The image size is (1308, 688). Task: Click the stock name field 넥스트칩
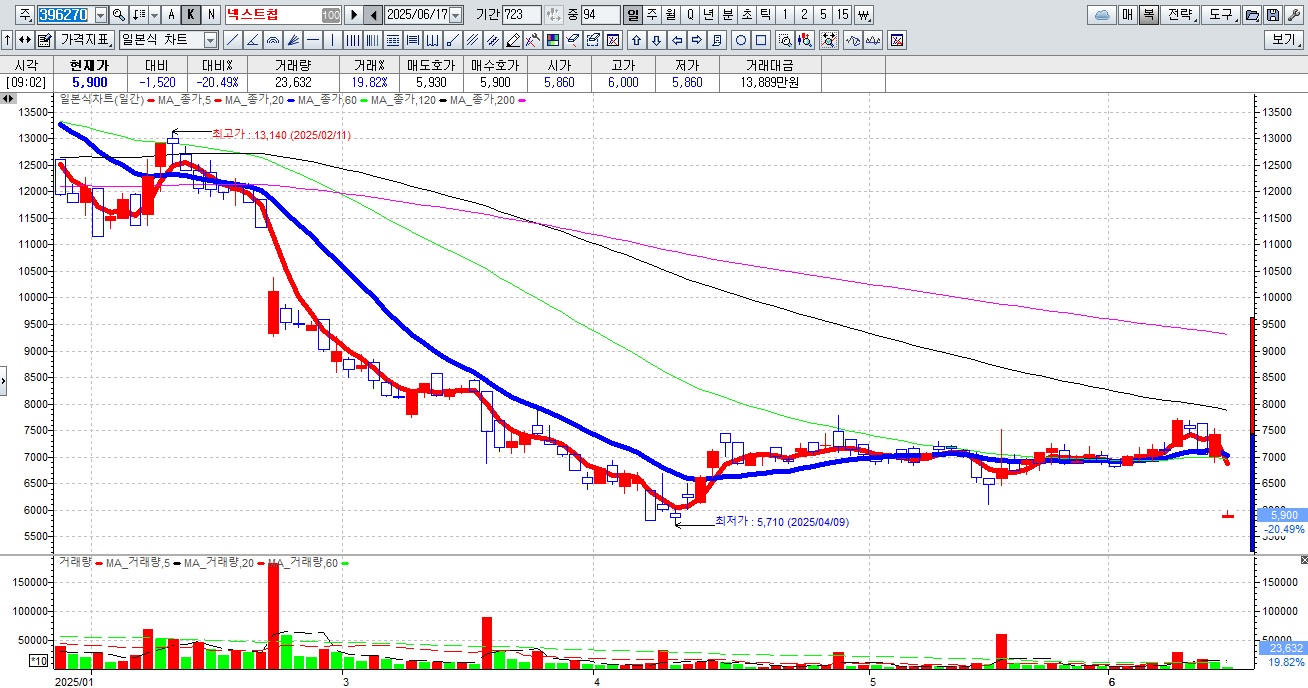pyautogui.click(x=283, y=15)
